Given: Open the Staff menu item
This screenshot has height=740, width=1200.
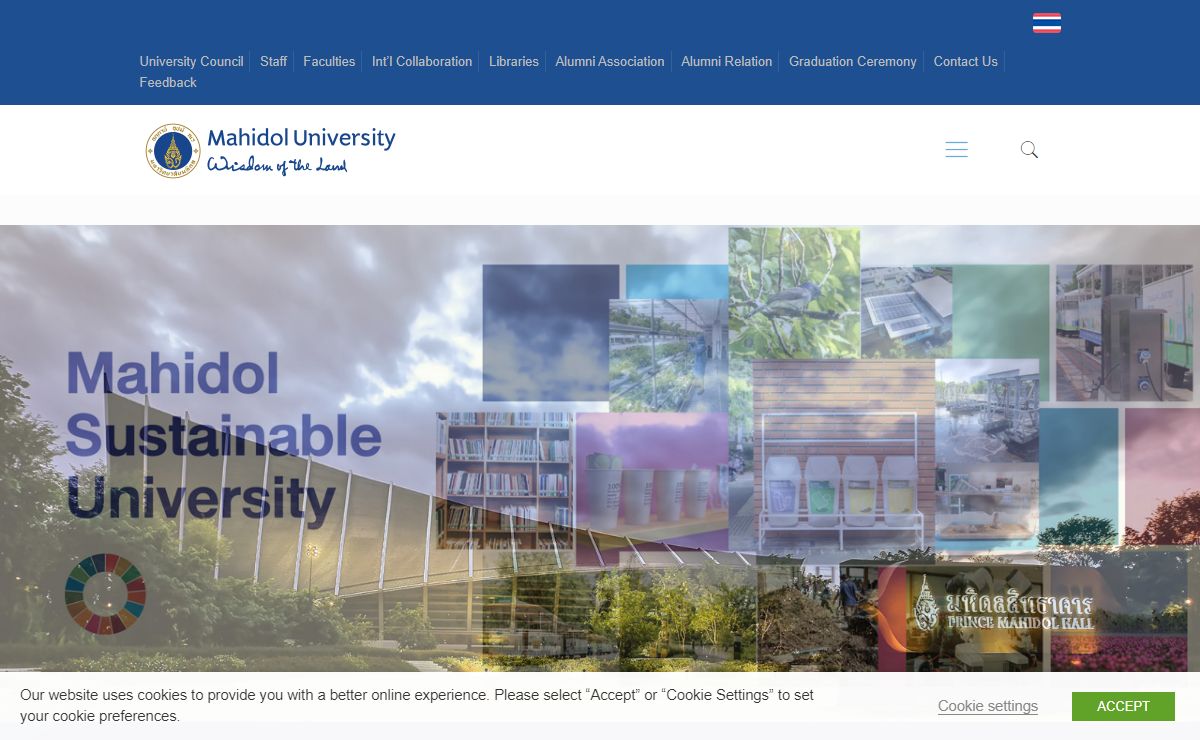Looking at the screenshot, I should (273, 61).
